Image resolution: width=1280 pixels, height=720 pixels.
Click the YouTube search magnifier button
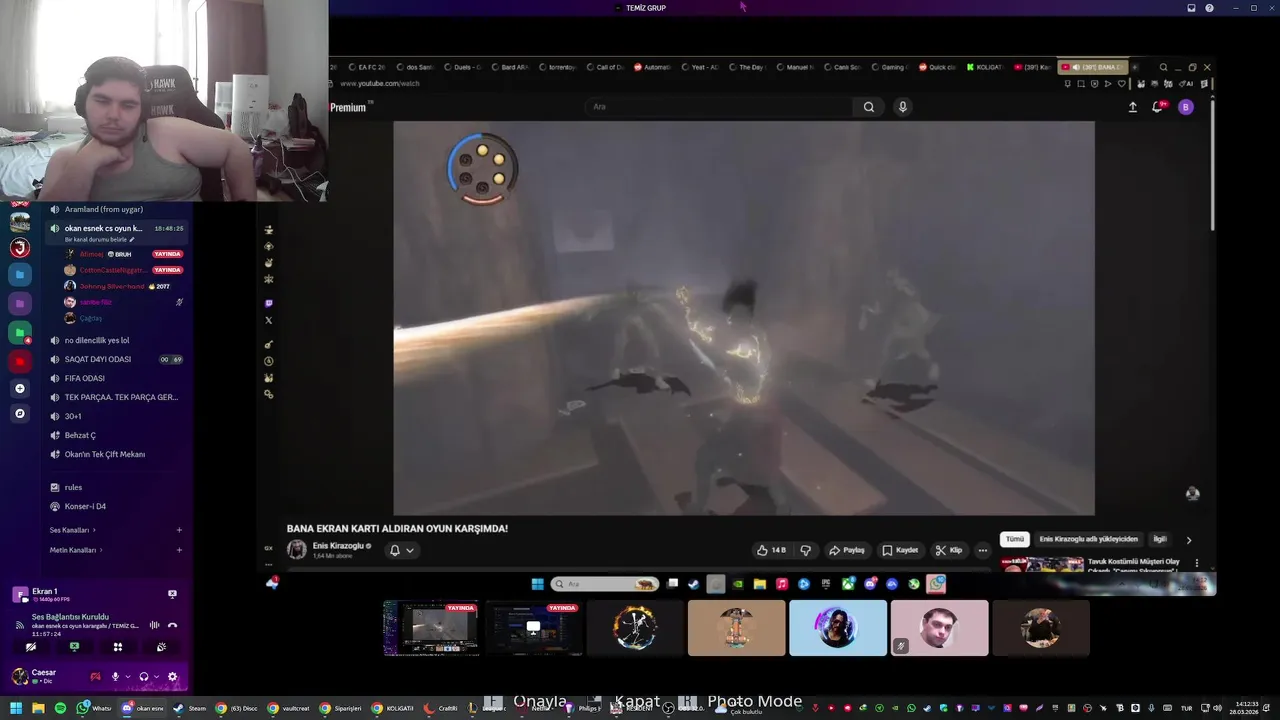pos(869,107)
